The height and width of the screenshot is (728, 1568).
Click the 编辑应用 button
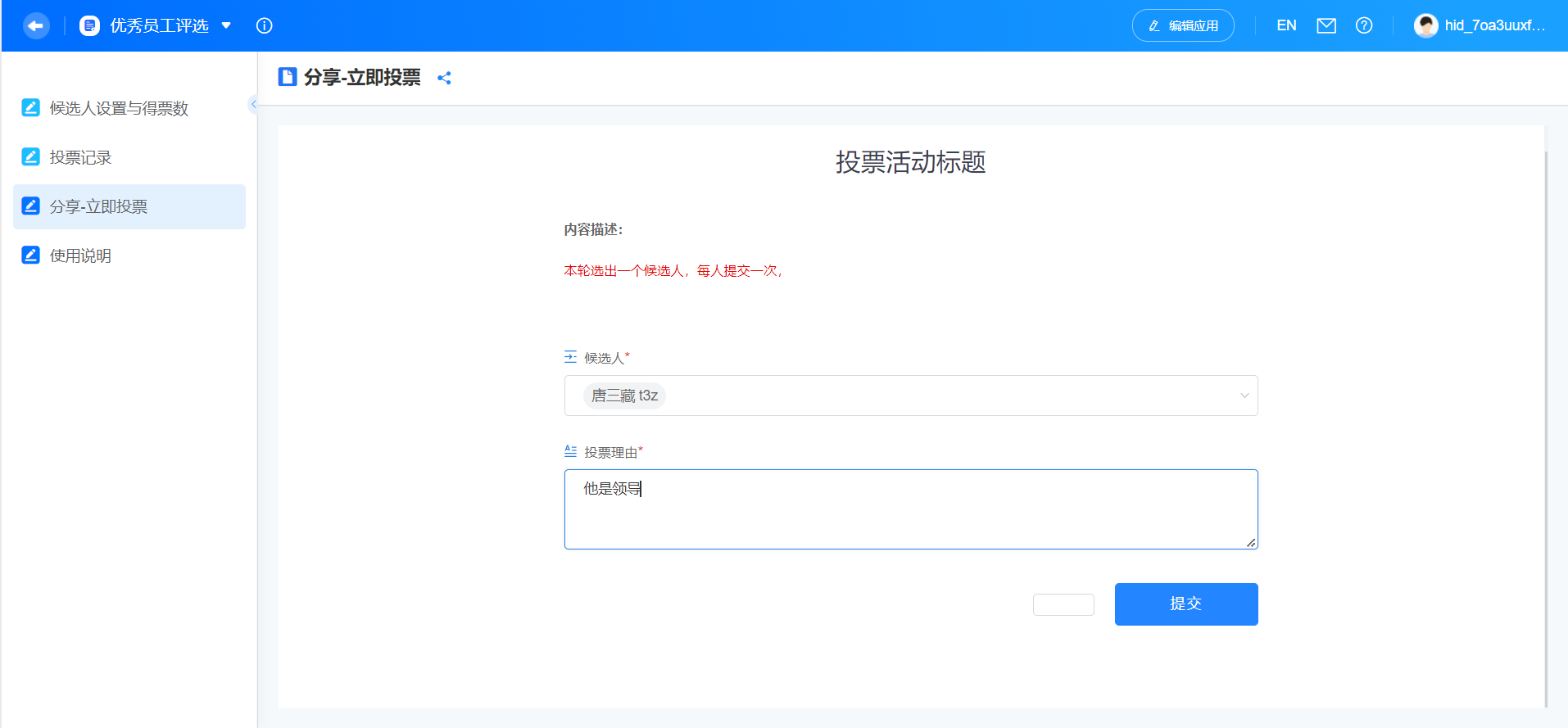(x=1183, y=26)
